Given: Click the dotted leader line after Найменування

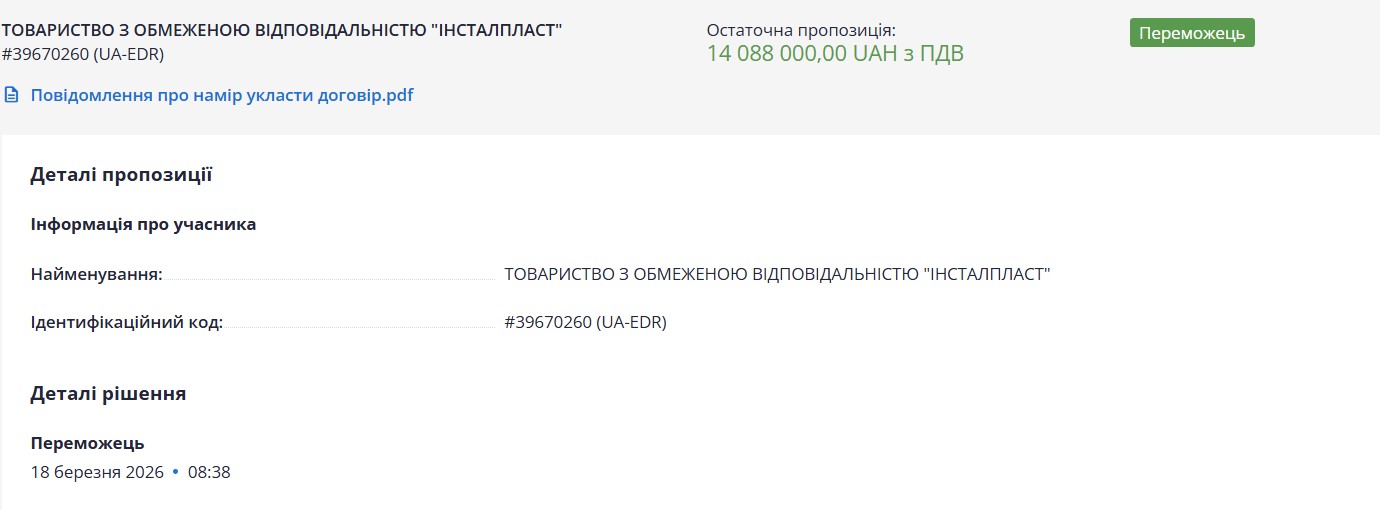Looking at the screenshot, I should pos(330,278).
